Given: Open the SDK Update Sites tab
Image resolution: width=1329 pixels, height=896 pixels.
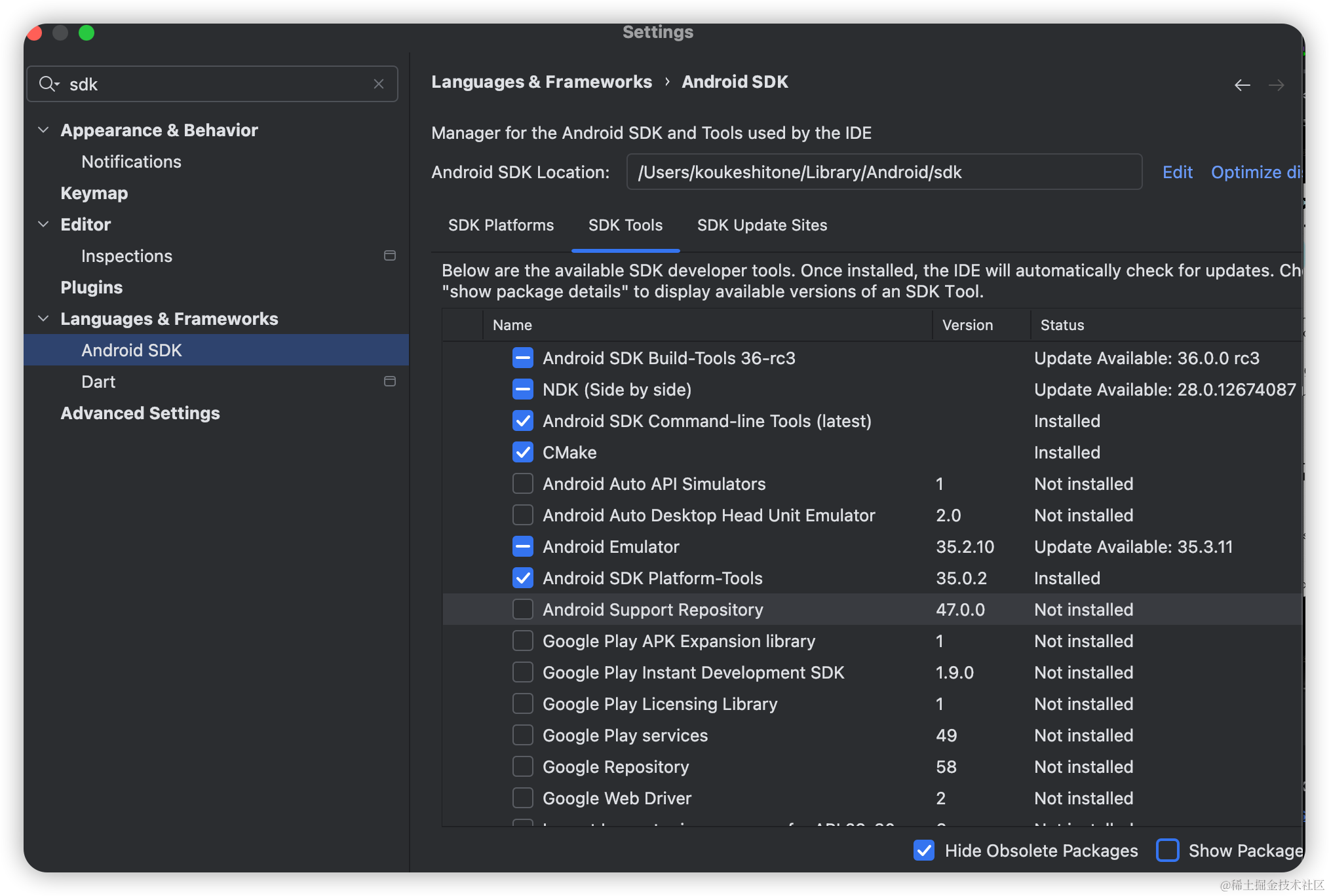Looking at the screenshot, I should 761,225.
